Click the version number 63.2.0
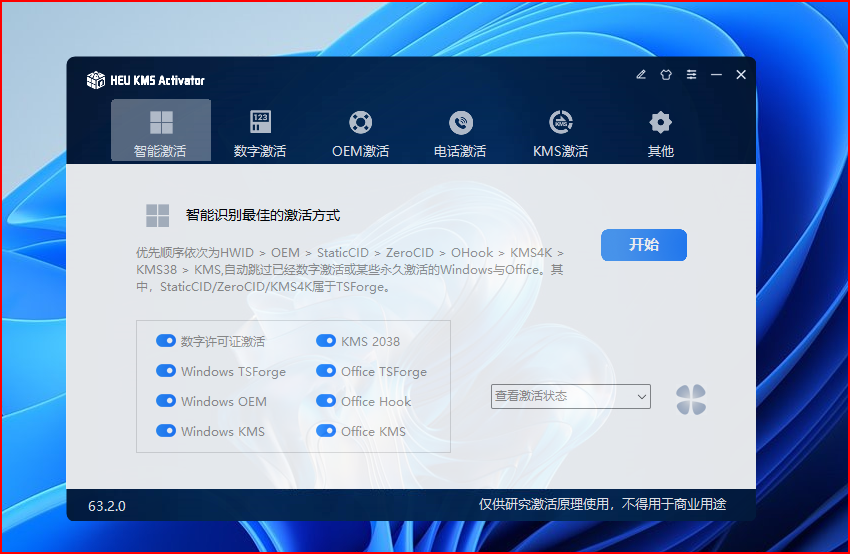 click(107, 506)
